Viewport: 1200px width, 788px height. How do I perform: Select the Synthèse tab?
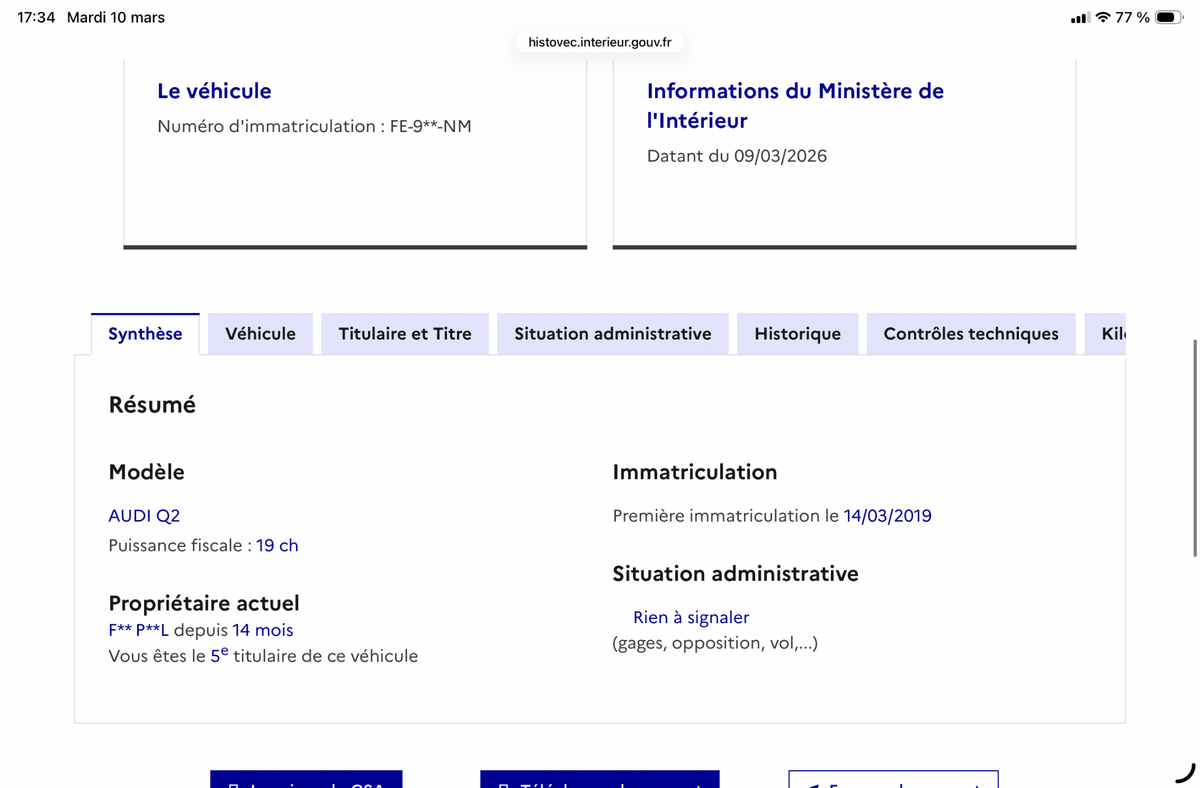[145, 334]
